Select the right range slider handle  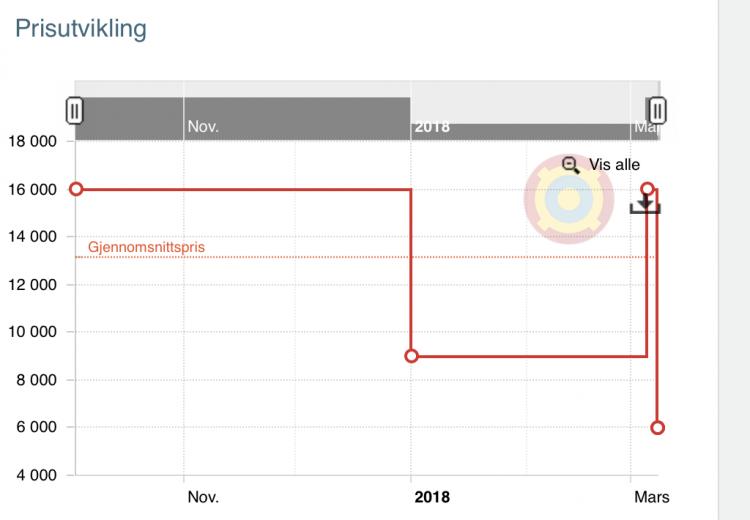click(657, 111)
